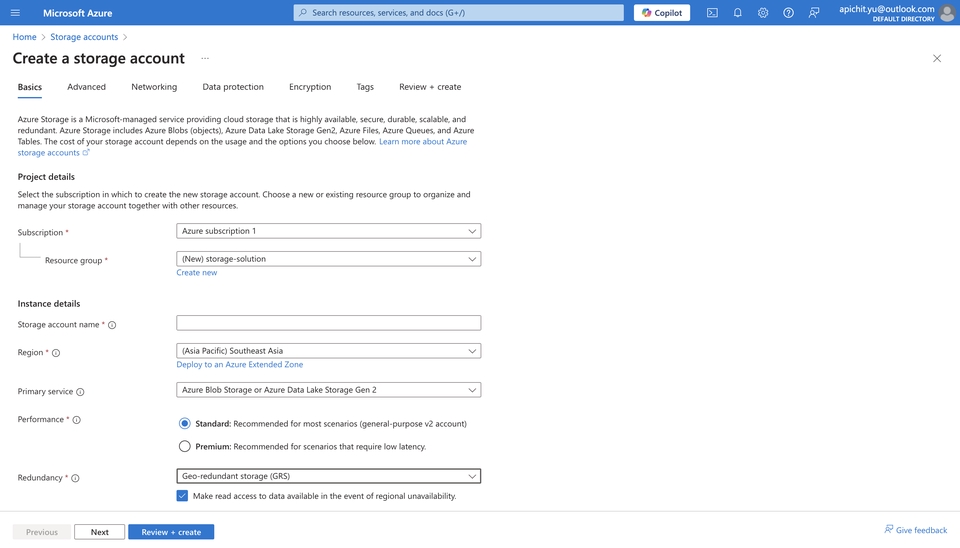Open the Redundancy dropdown
This screenshot has height=548, width=960.
pos(328,476)
